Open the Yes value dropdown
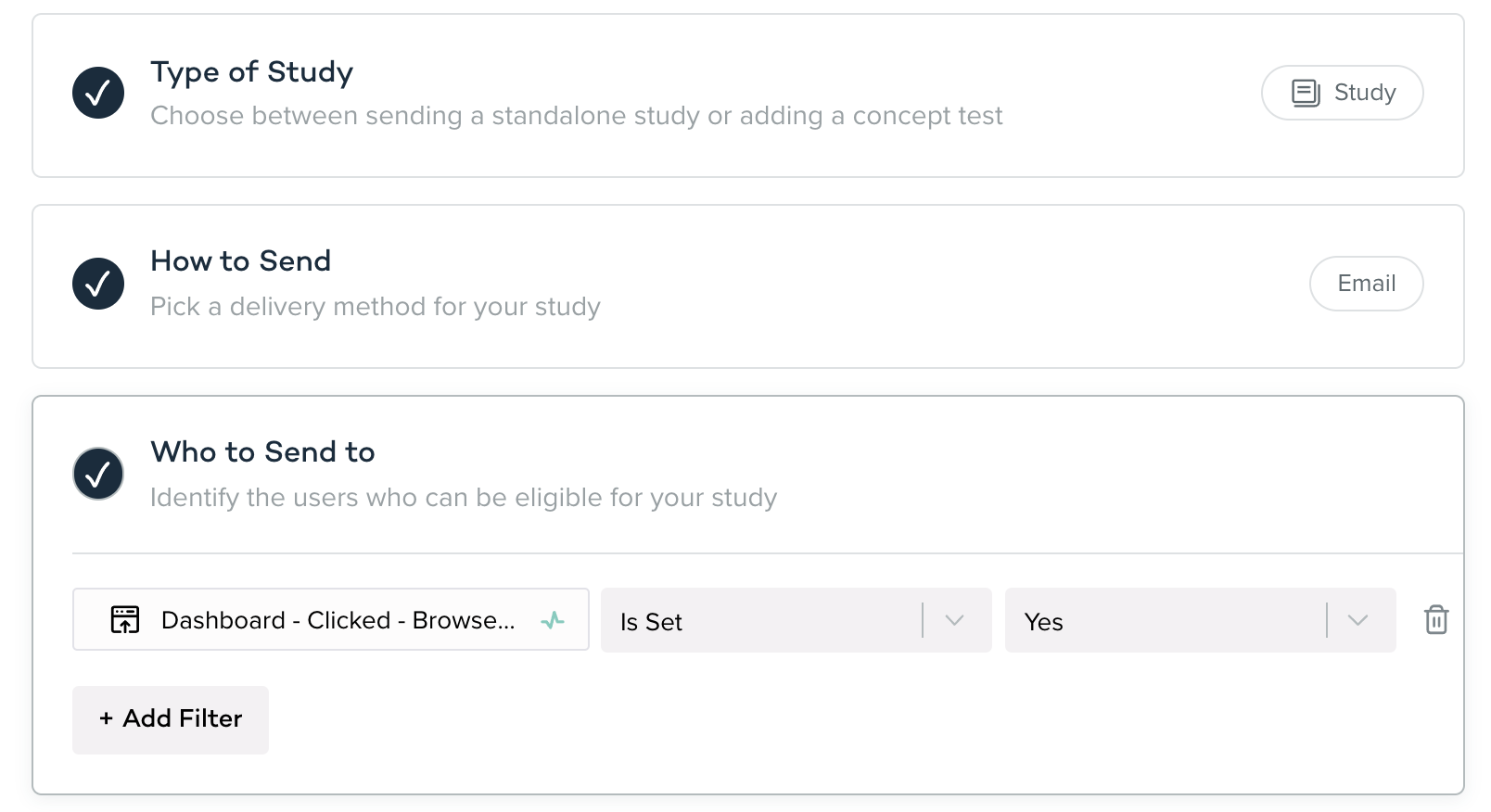 (x=1165, y=620)
